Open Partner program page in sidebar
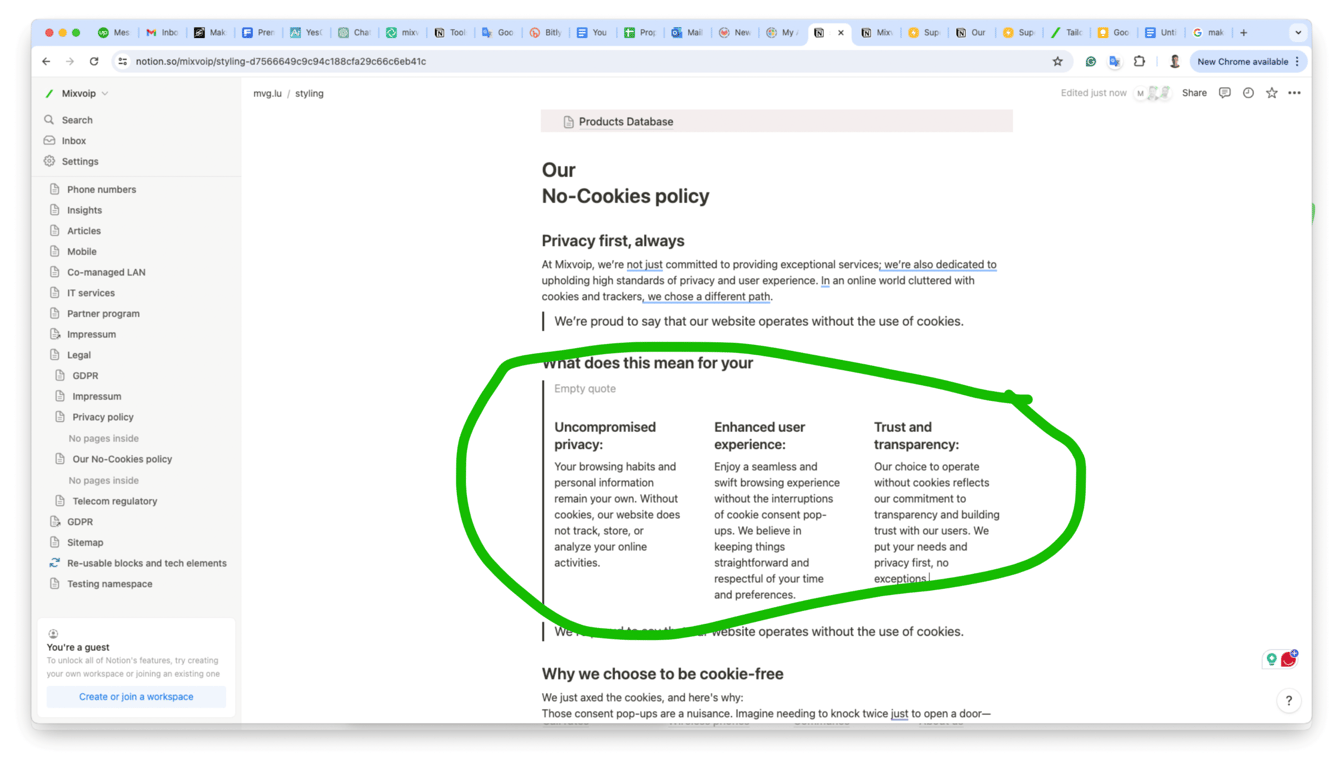Viewport: 1344px width, 768px height. click(103, 314)
